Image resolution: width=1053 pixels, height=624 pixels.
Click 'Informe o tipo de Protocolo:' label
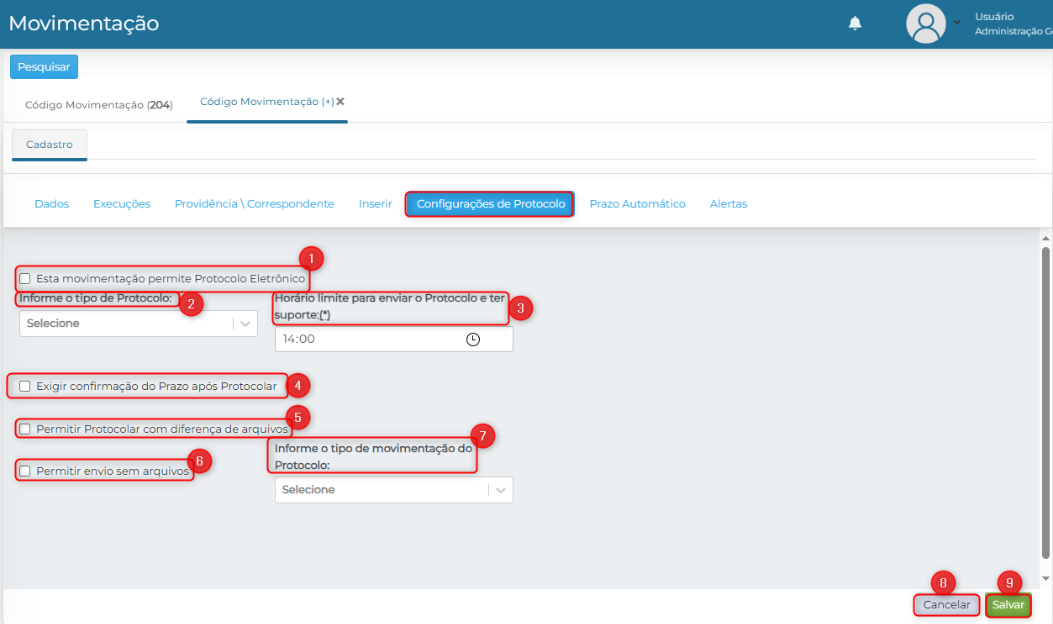tap(96, 298)
